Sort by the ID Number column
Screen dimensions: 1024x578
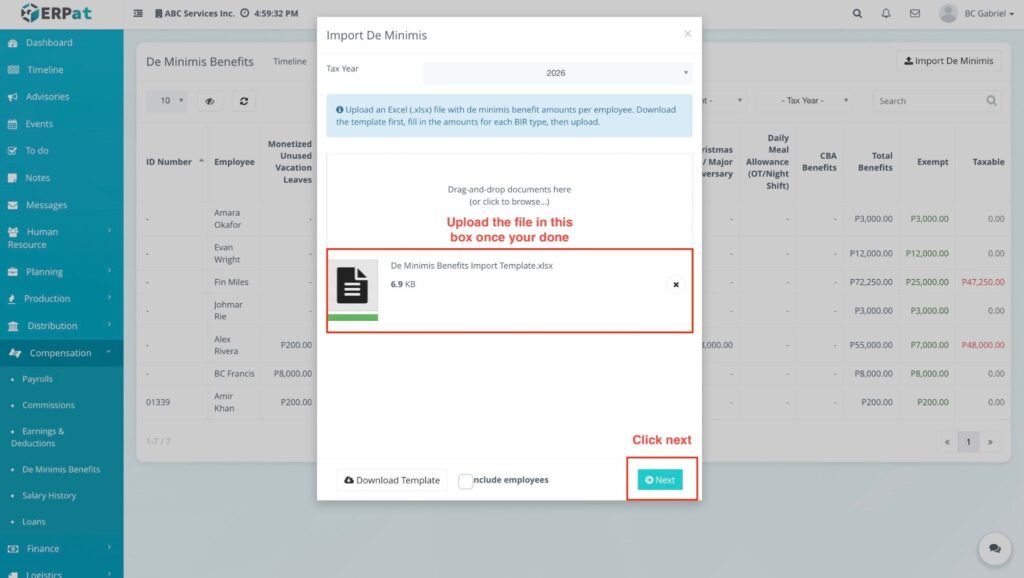(174, 161)
